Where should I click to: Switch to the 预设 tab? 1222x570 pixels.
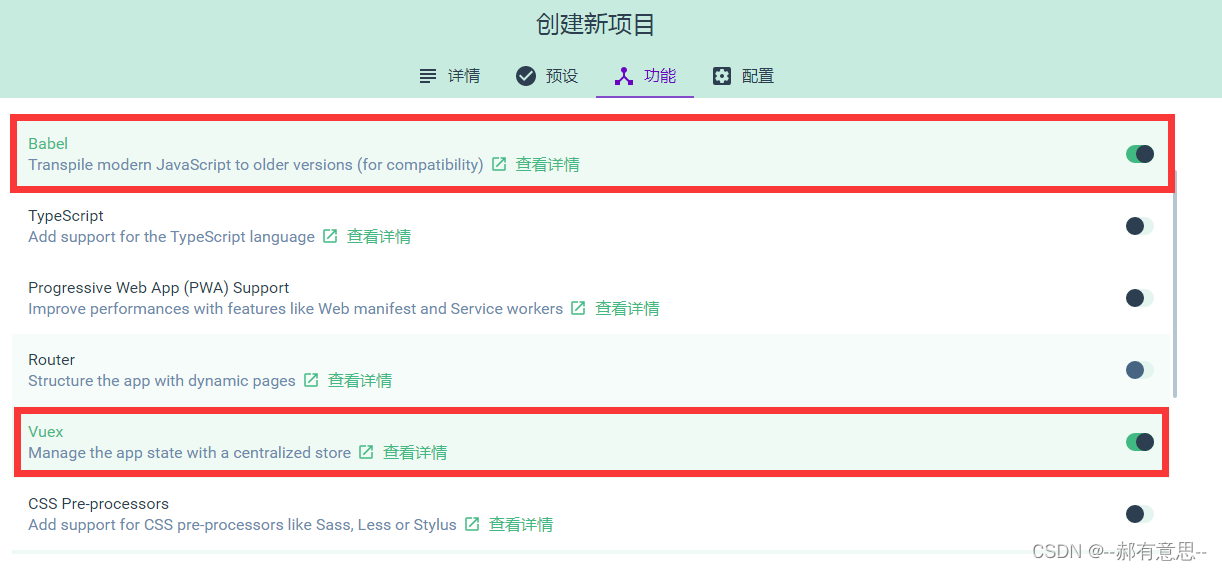click(547, 76)
